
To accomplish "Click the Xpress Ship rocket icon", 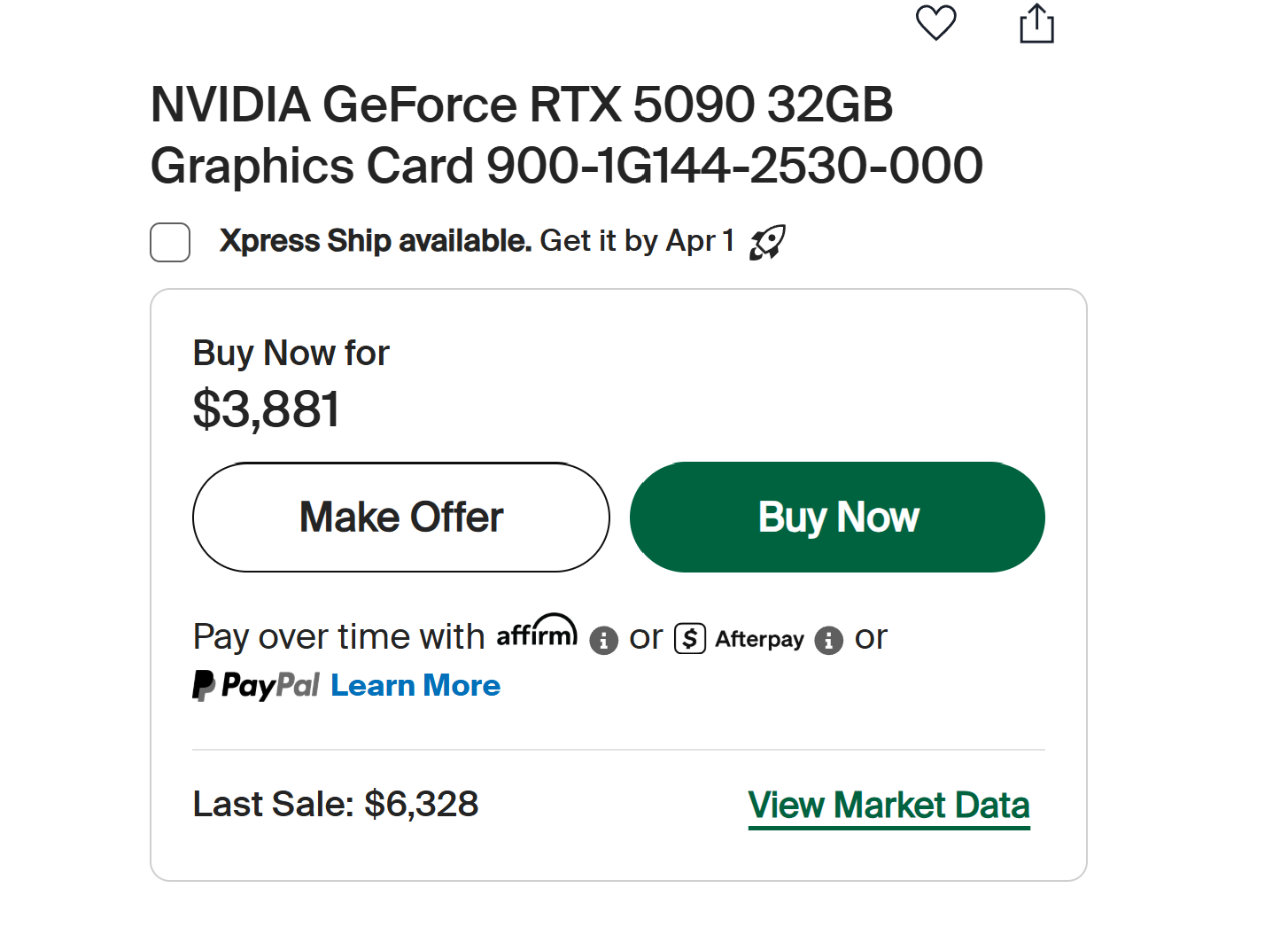I will [767, 242].
